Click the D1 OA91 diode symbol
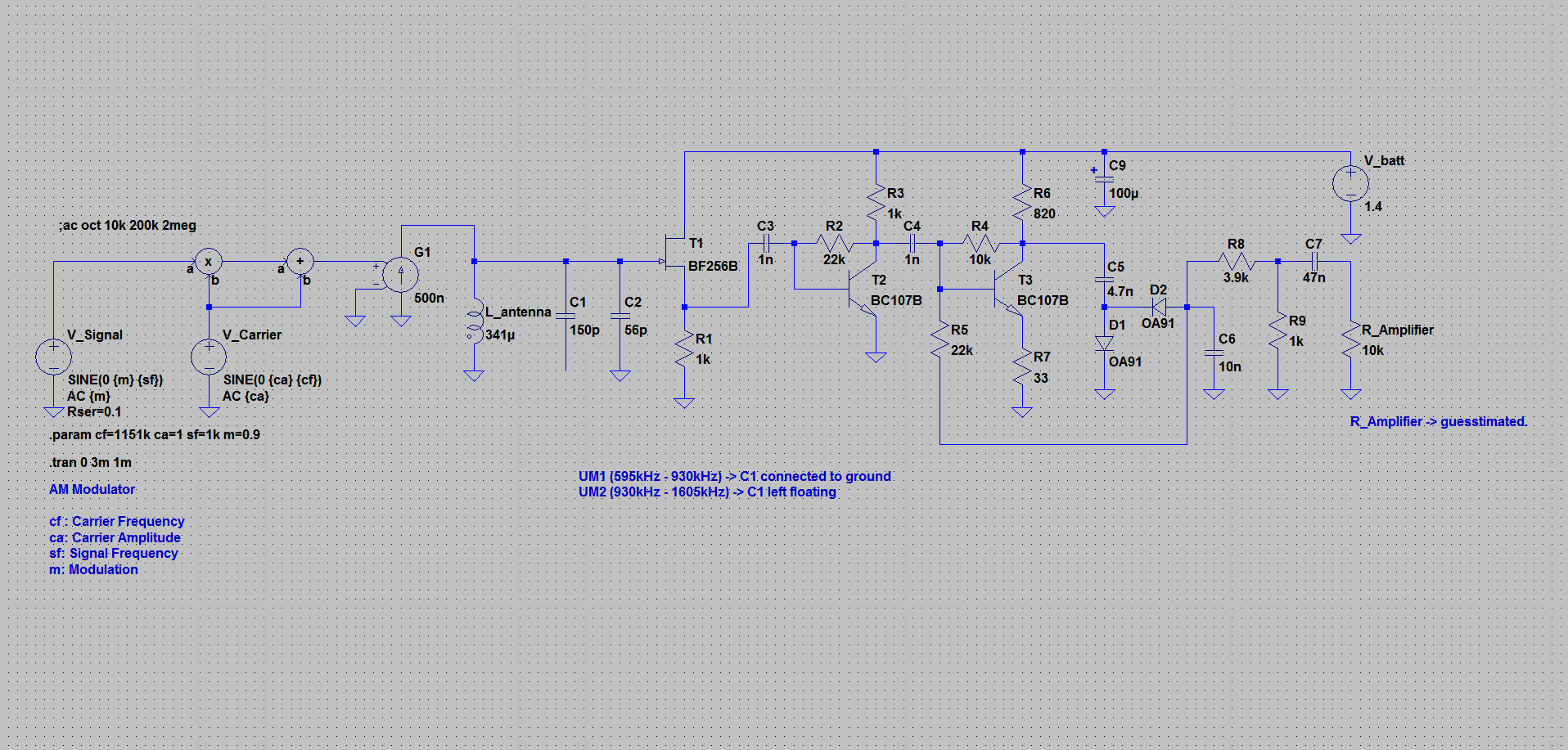Screen dimensions: 1568x750 [x=1104, y=344]
